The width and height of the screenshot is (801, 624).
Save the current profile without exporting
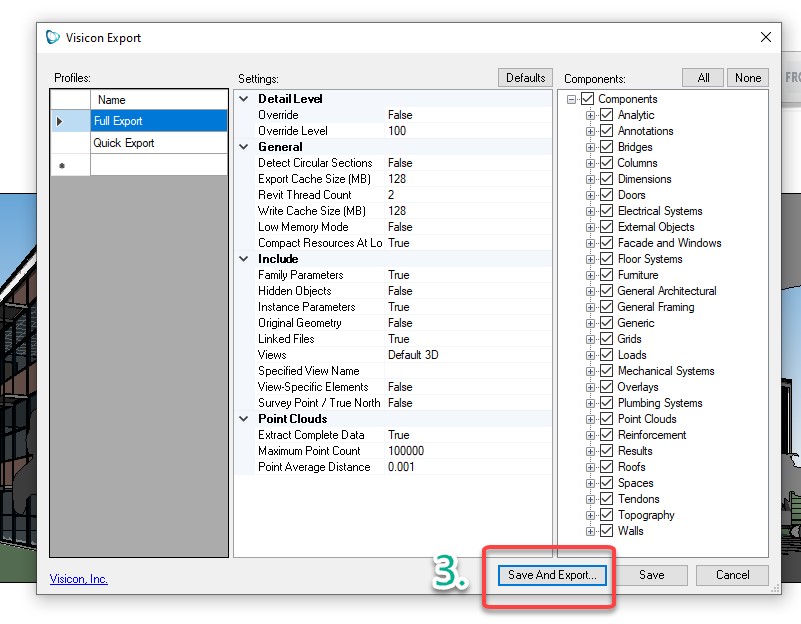point(651,575)
